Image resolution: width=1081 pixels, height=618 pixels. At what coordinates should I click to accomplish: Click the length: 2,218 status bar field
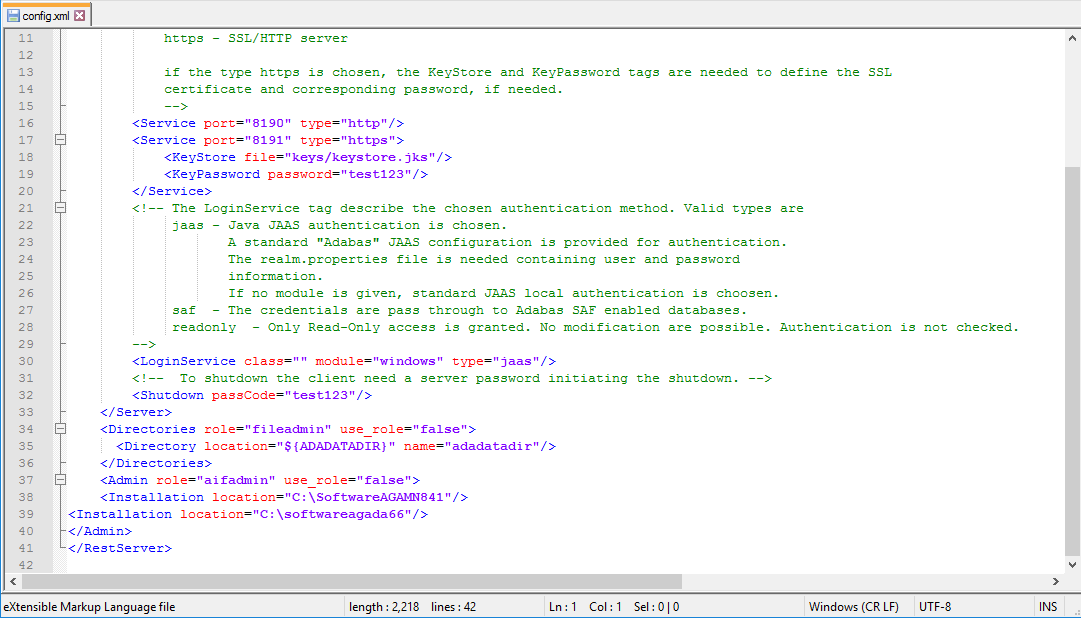pyautogui.click(x=384, y=606)
